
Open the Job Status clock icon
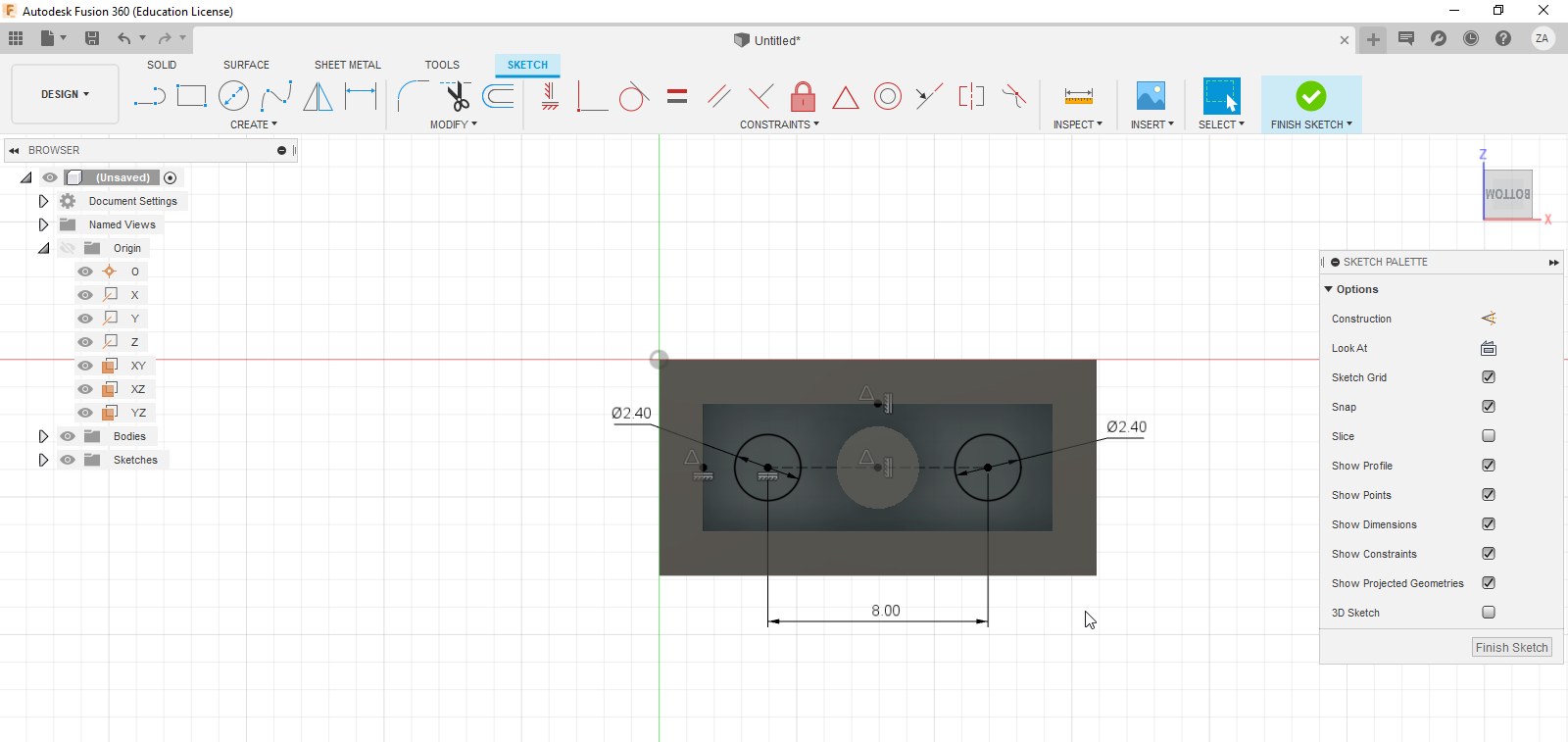point(1471,38)
